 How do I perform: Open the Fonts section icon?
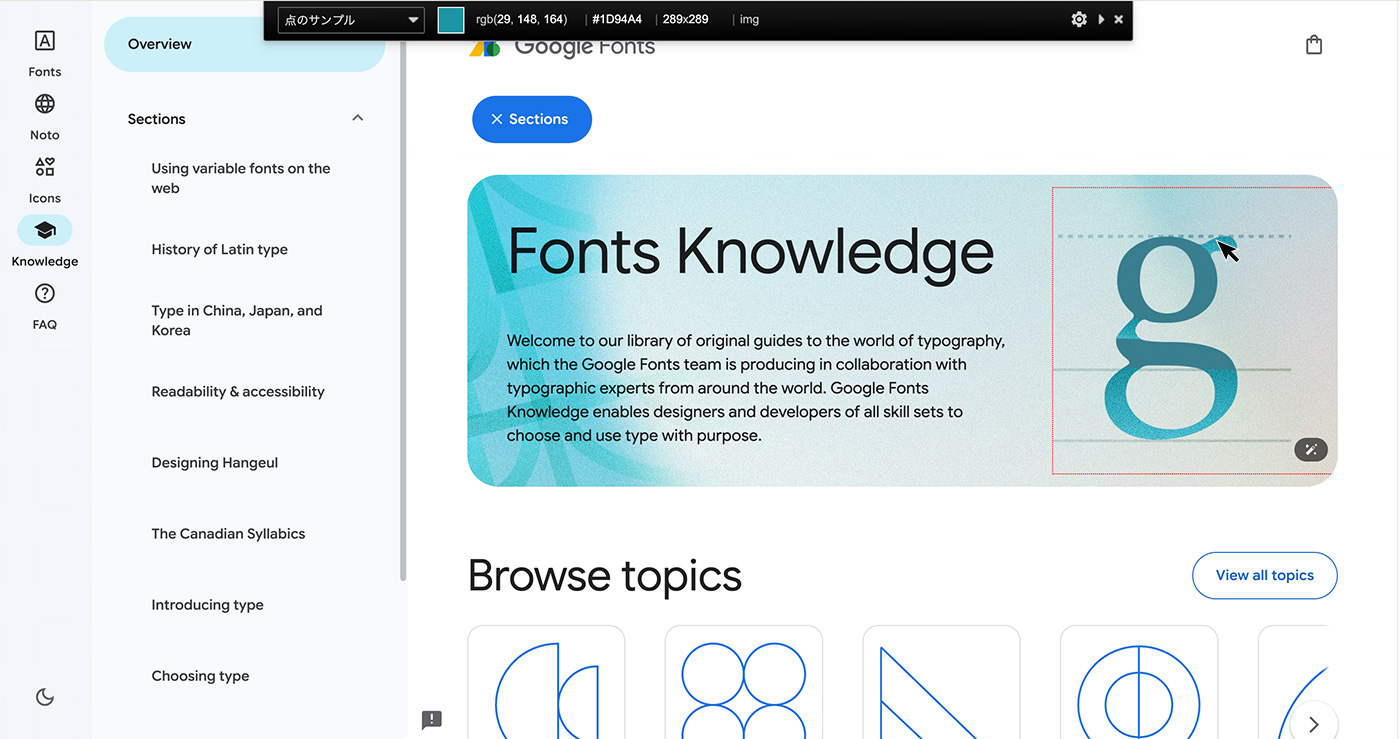pyautogui.click(x=44, y=41)
